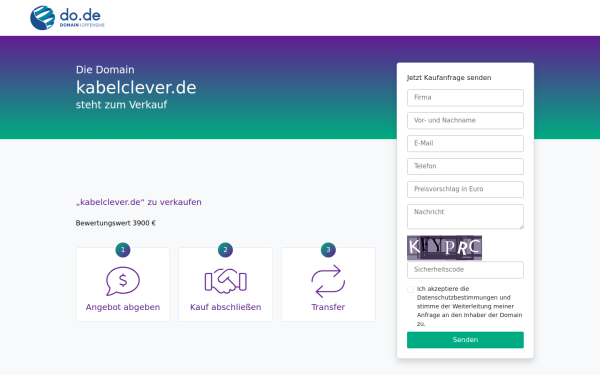
Task: Click the Bewertungswert 3900 € text
Action: pyautogui.click(x=116, y=223)
